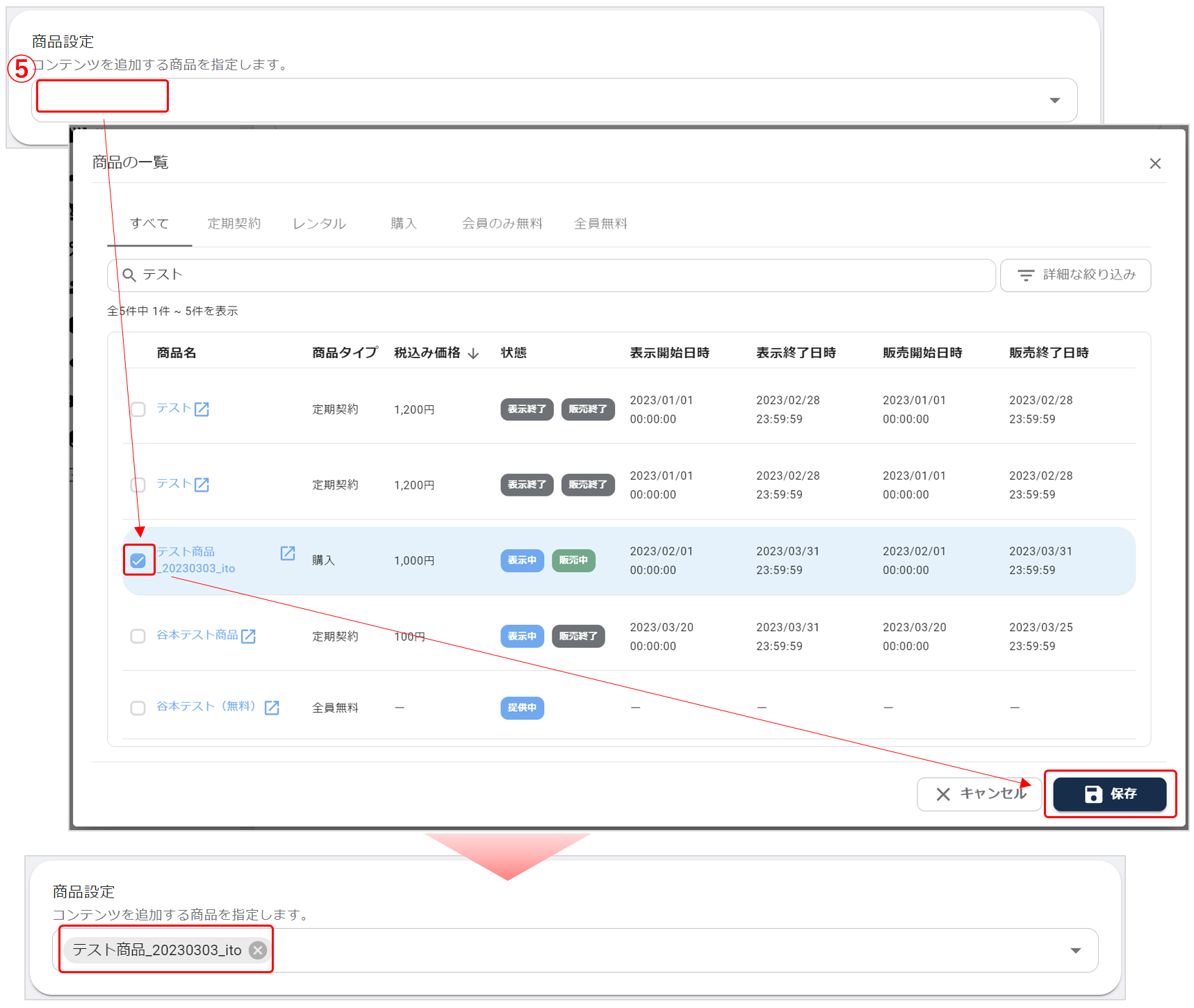Check the 谷本テスト商品 checkbox
This screenshot has width=1194, height=1008.
pos(138,636)
